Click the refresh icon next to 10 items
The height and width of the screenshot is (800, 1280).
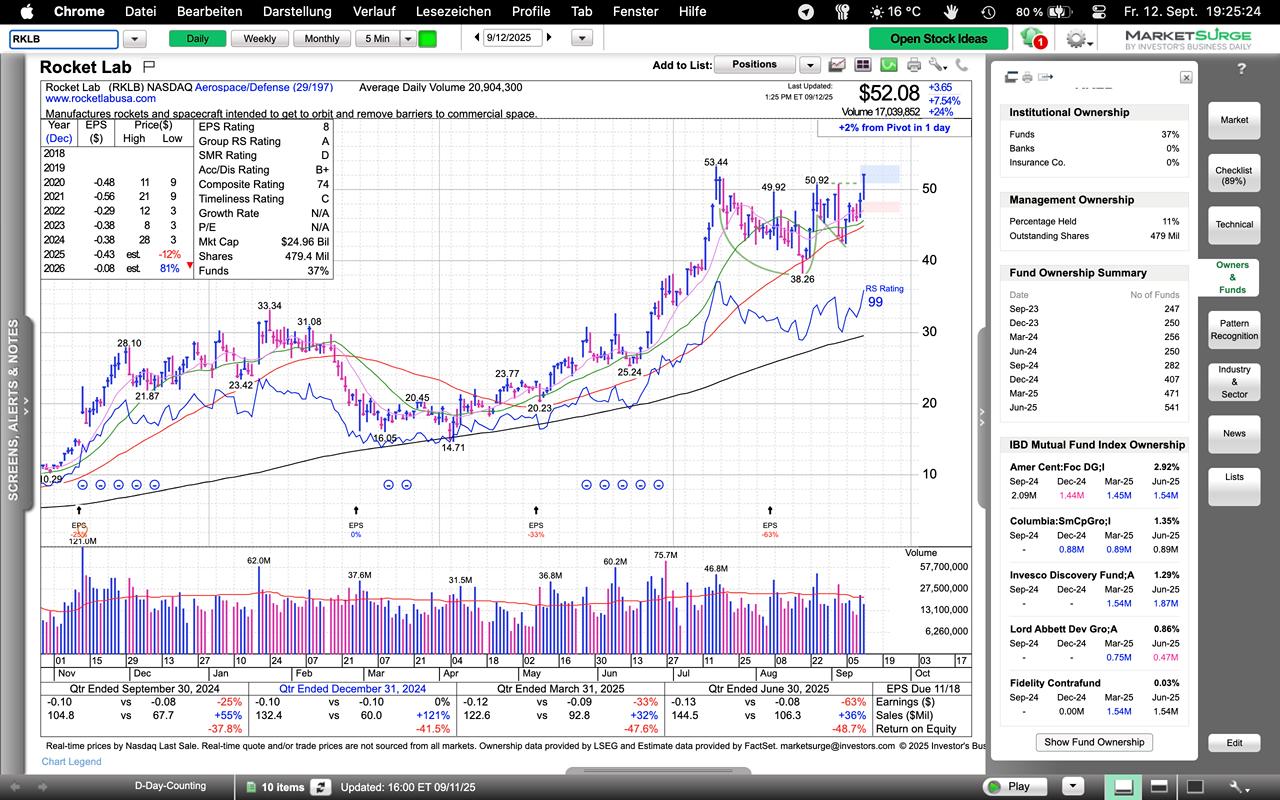[x=320, y=787]
